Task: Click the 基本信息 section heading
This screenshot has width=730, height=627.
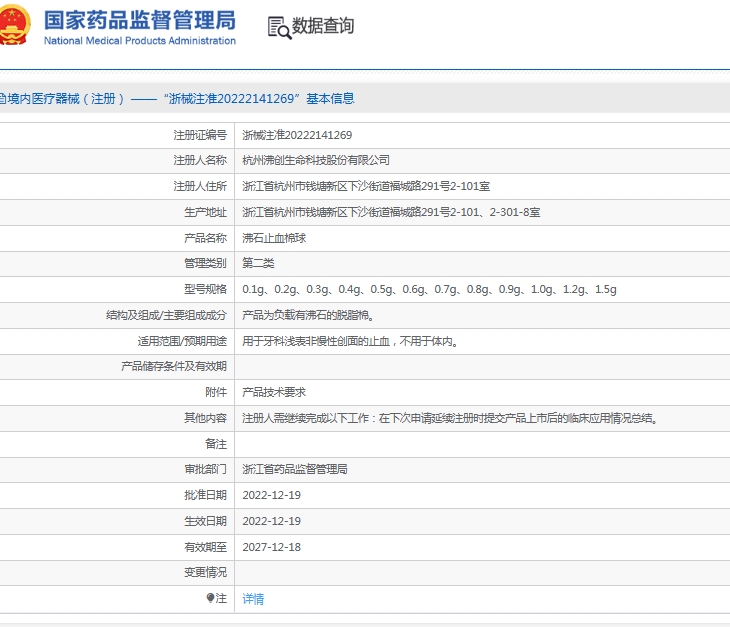Action: pyautogui.click(x=330, y=99)
